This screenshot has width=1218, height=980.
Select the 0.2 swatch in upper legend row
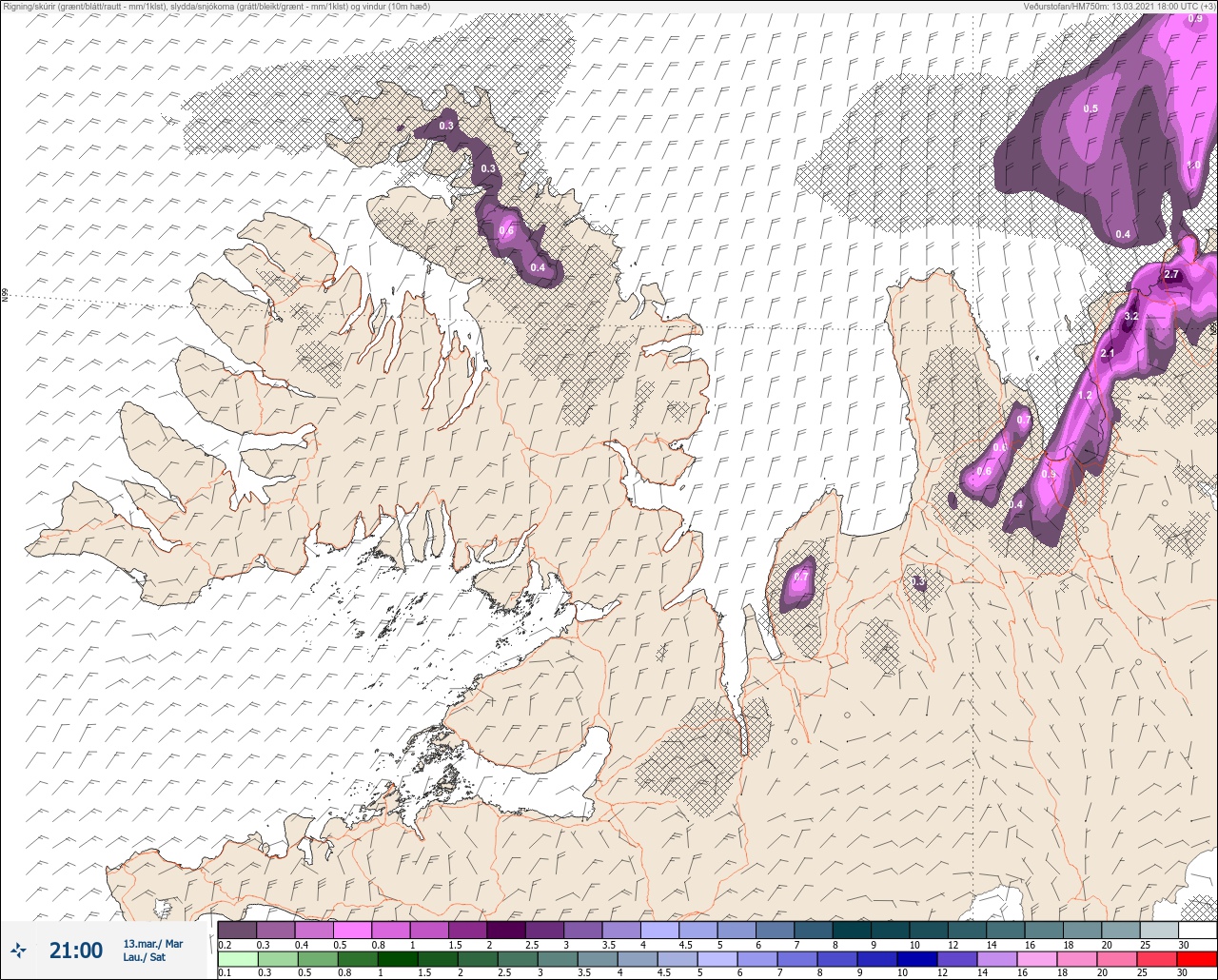pos(237,930)
